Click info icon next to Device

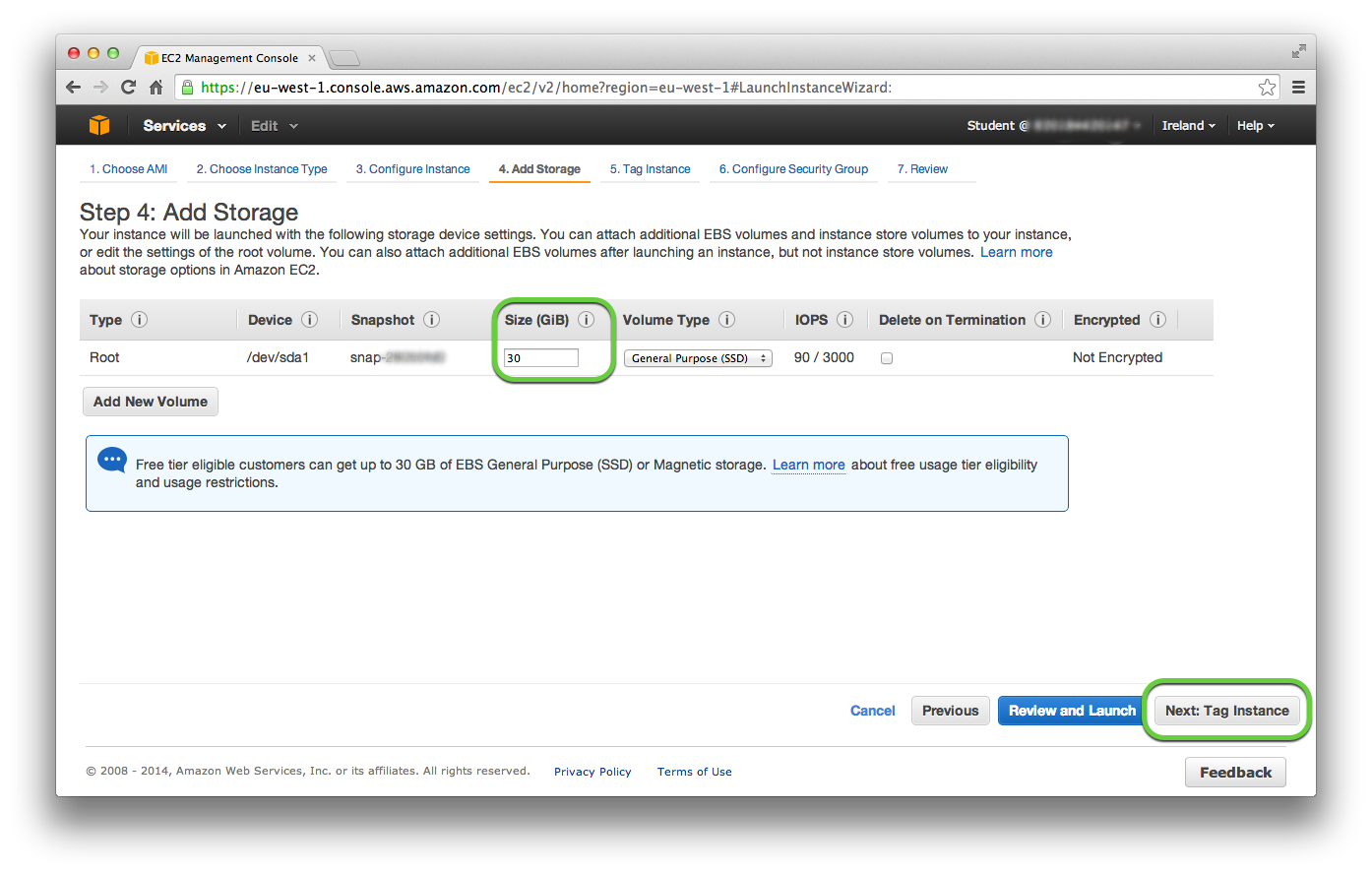[310, 320]
